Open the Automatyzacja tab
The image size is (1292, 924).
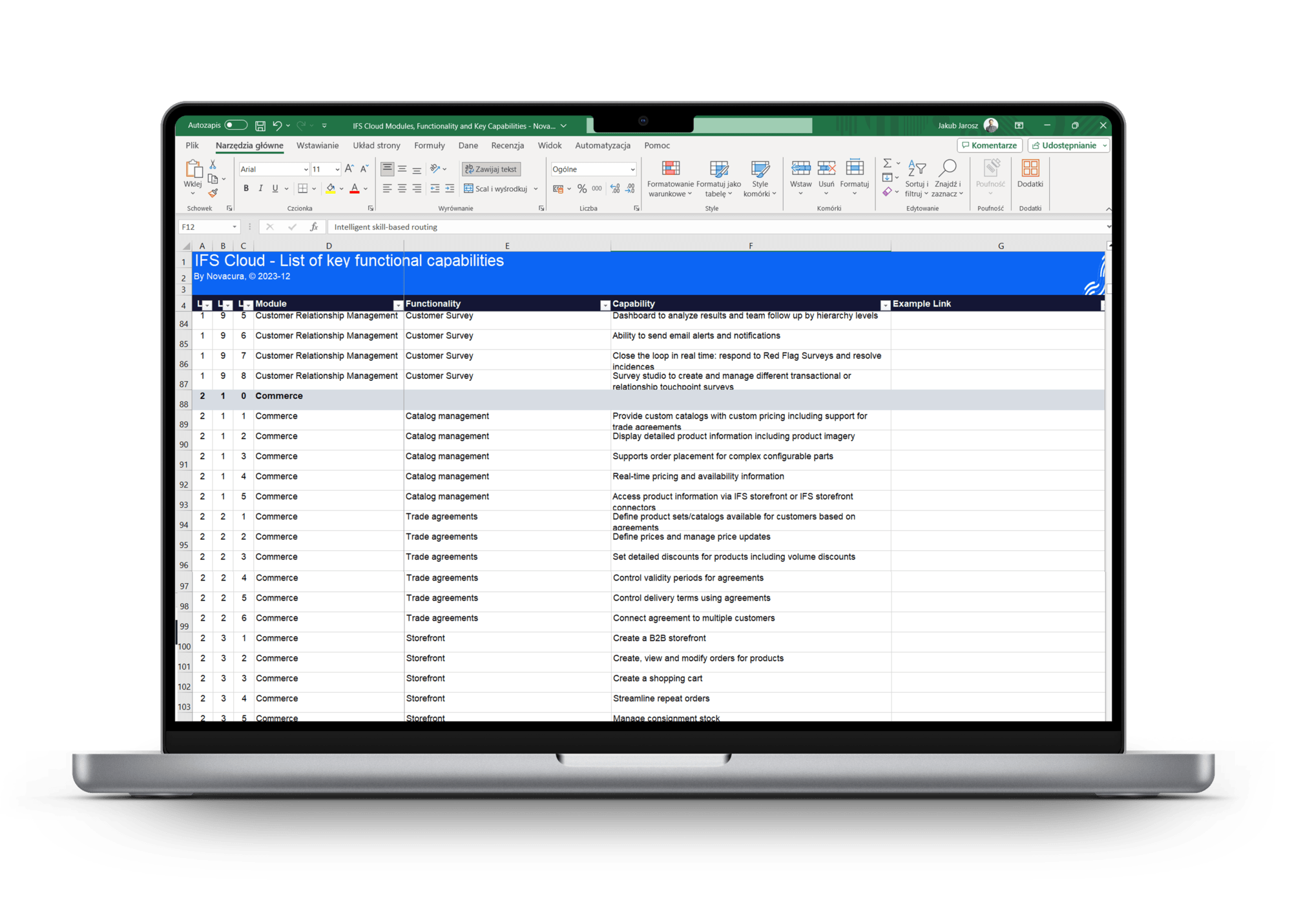click(603, 145)
